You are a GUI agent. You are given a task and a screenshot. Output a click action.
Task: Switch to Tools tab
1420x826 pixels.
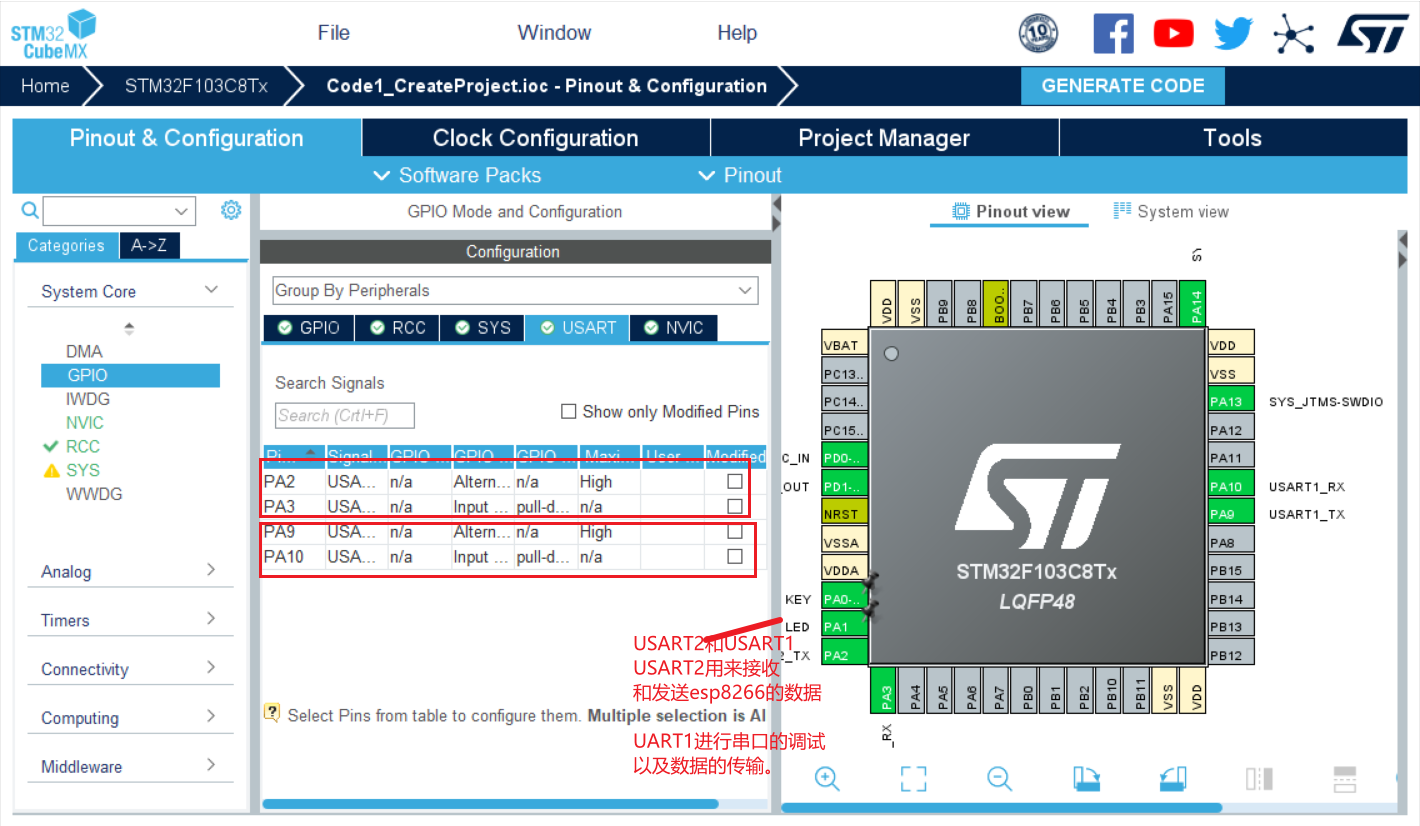(1233, 138)
